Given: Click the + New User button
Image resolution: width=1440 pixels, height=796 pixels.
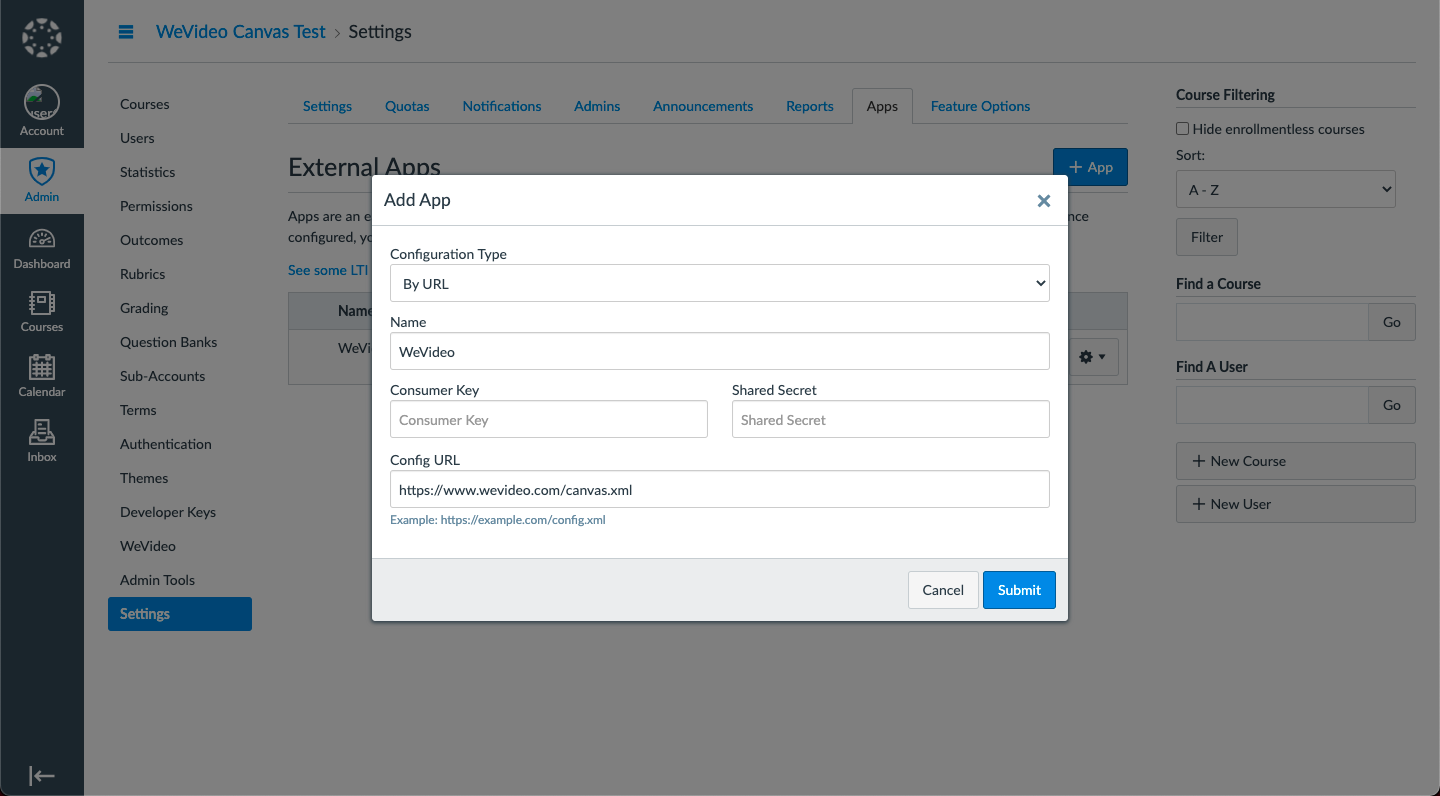Looking at the screenshot, I should coord(1296,504).
